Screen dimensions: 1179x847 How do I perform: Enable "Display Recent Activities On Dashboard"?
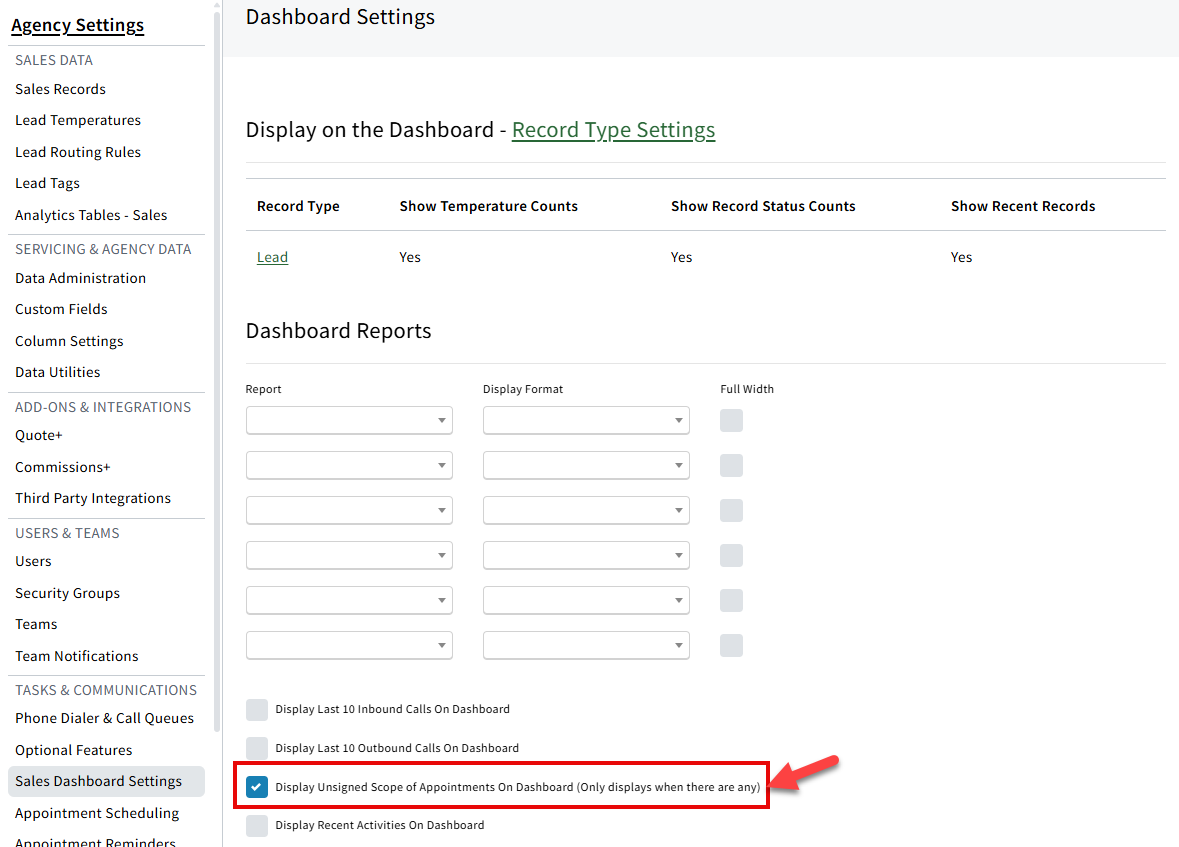(x=257, y=824)
